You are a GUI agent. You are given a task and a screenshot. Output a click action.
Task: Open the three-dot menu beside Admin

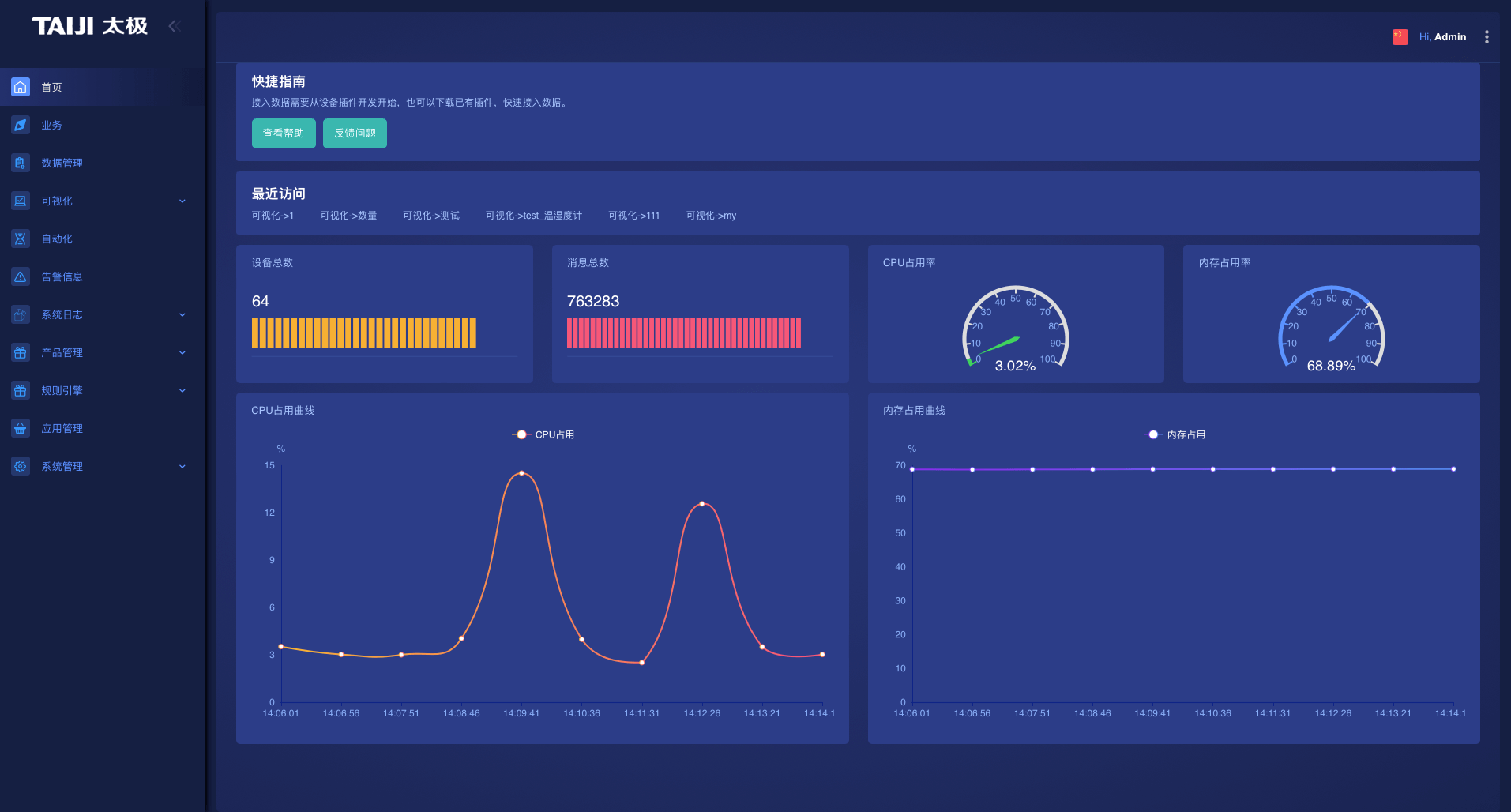tap(1487, 37)
